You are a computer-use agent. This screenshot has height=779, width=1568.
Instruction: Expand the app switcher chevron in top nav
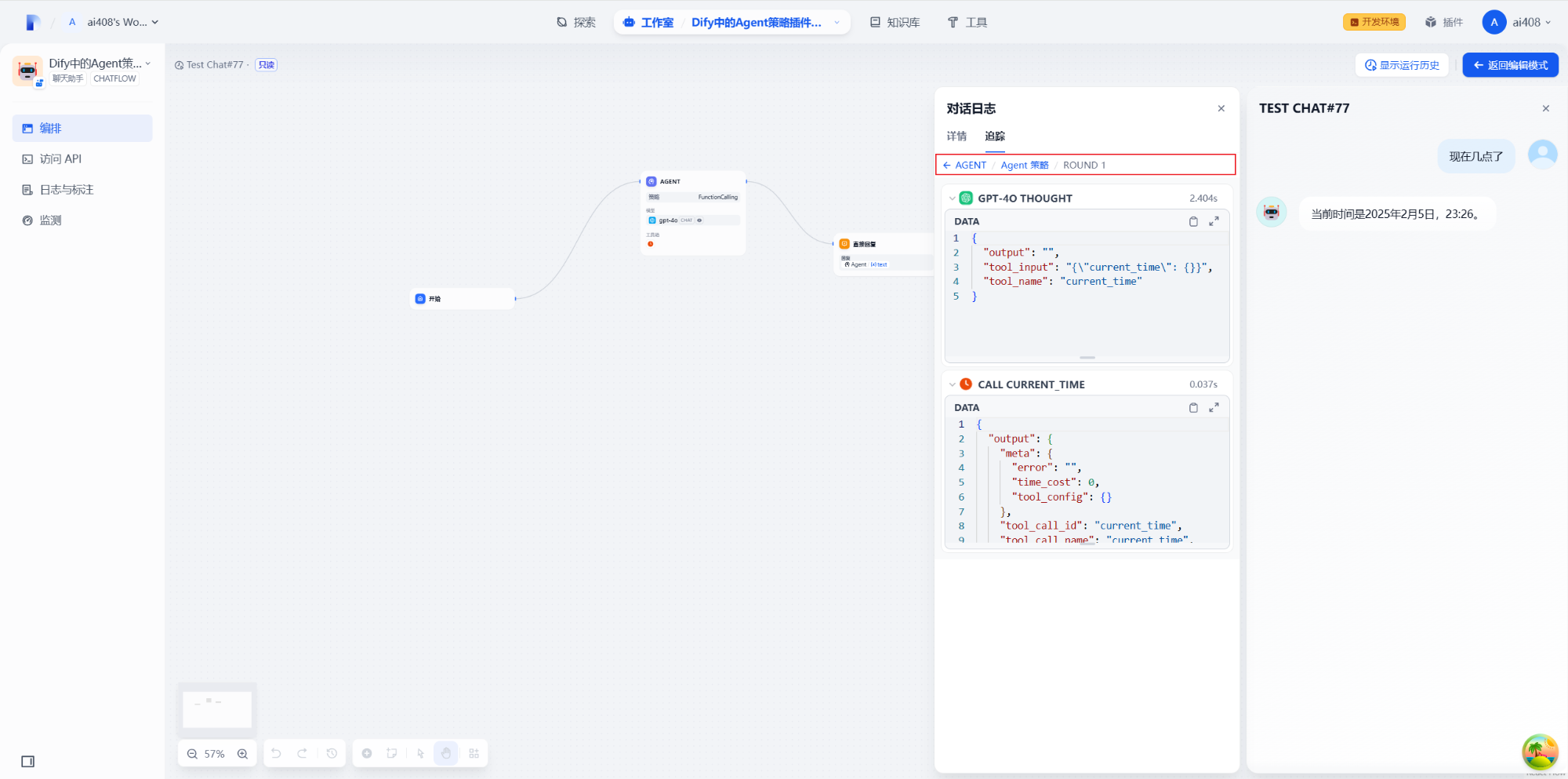837,22
